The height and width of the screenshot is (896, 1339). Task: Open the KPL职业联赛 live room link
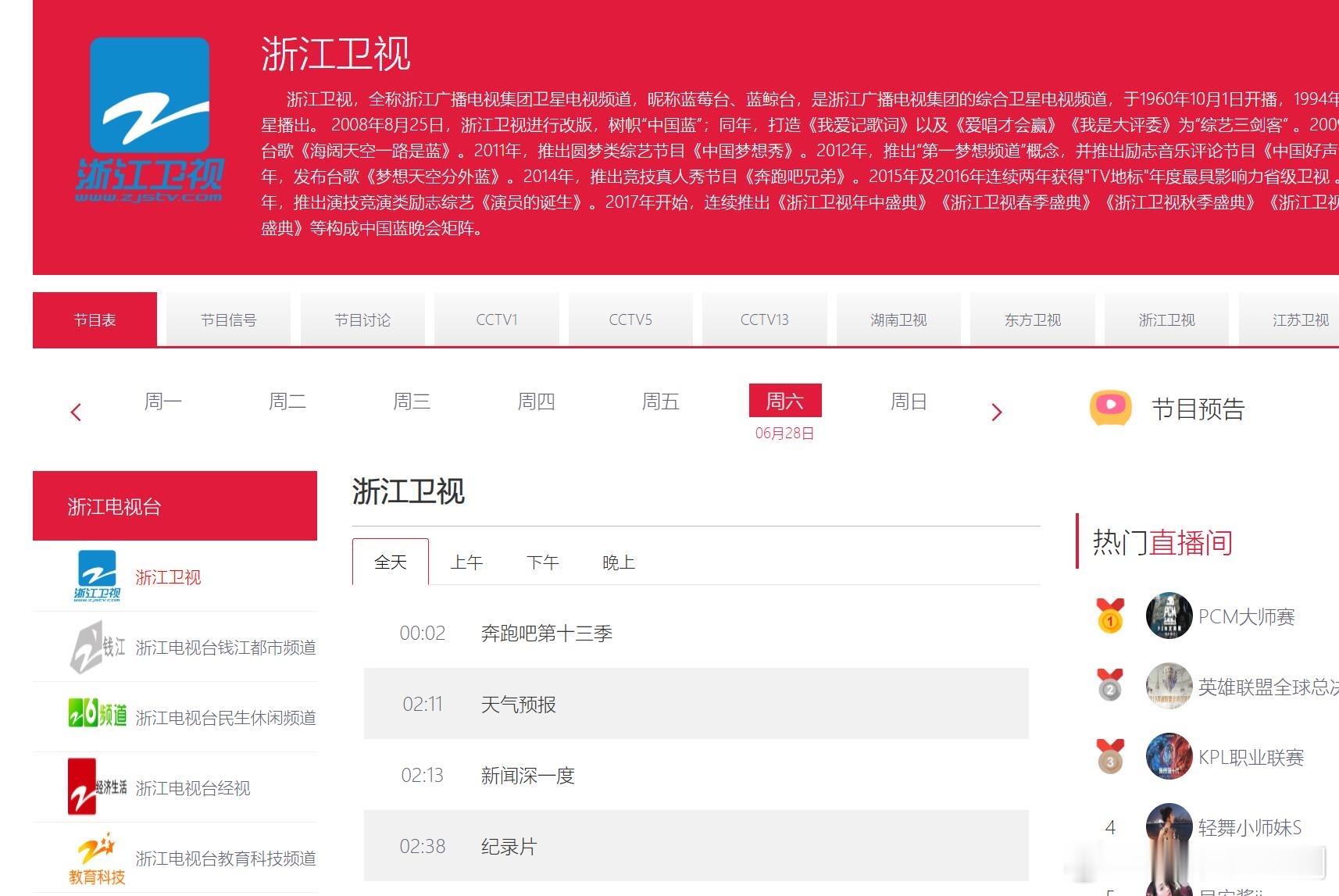point(1252,757)
